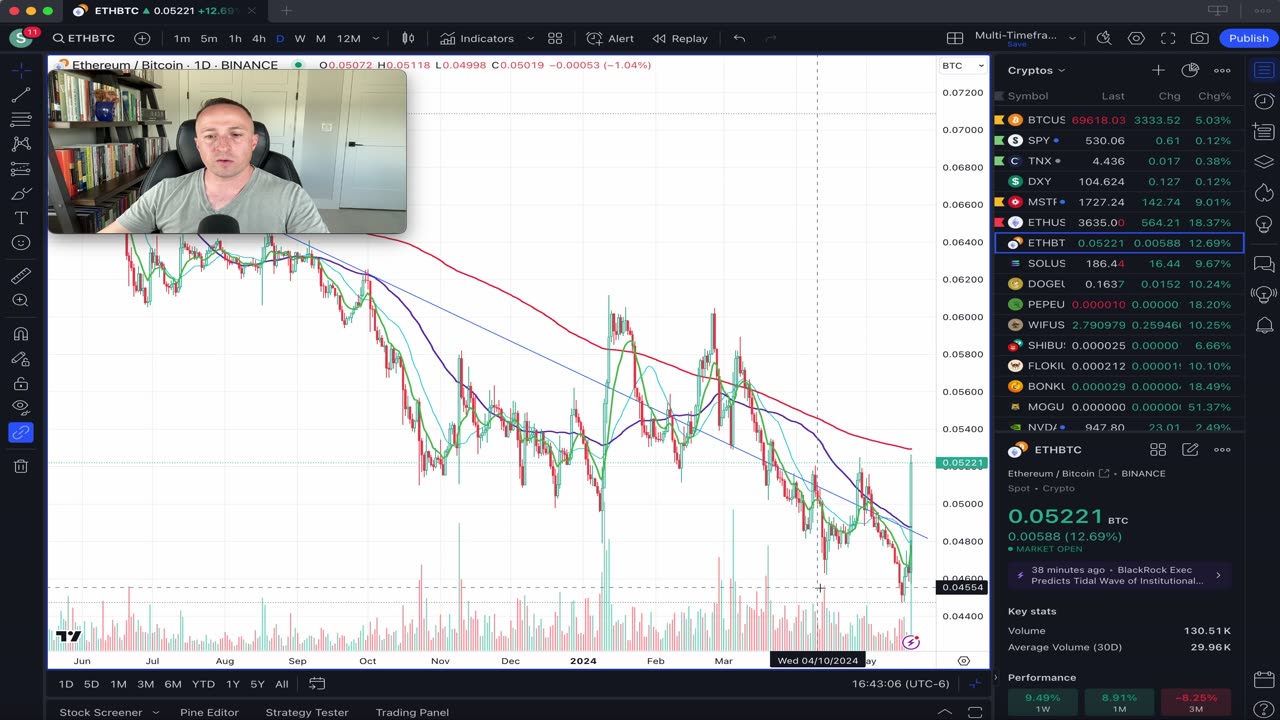Set the 1Y date range
This screenshot has height=720, width=1280.
coord(232,684)
